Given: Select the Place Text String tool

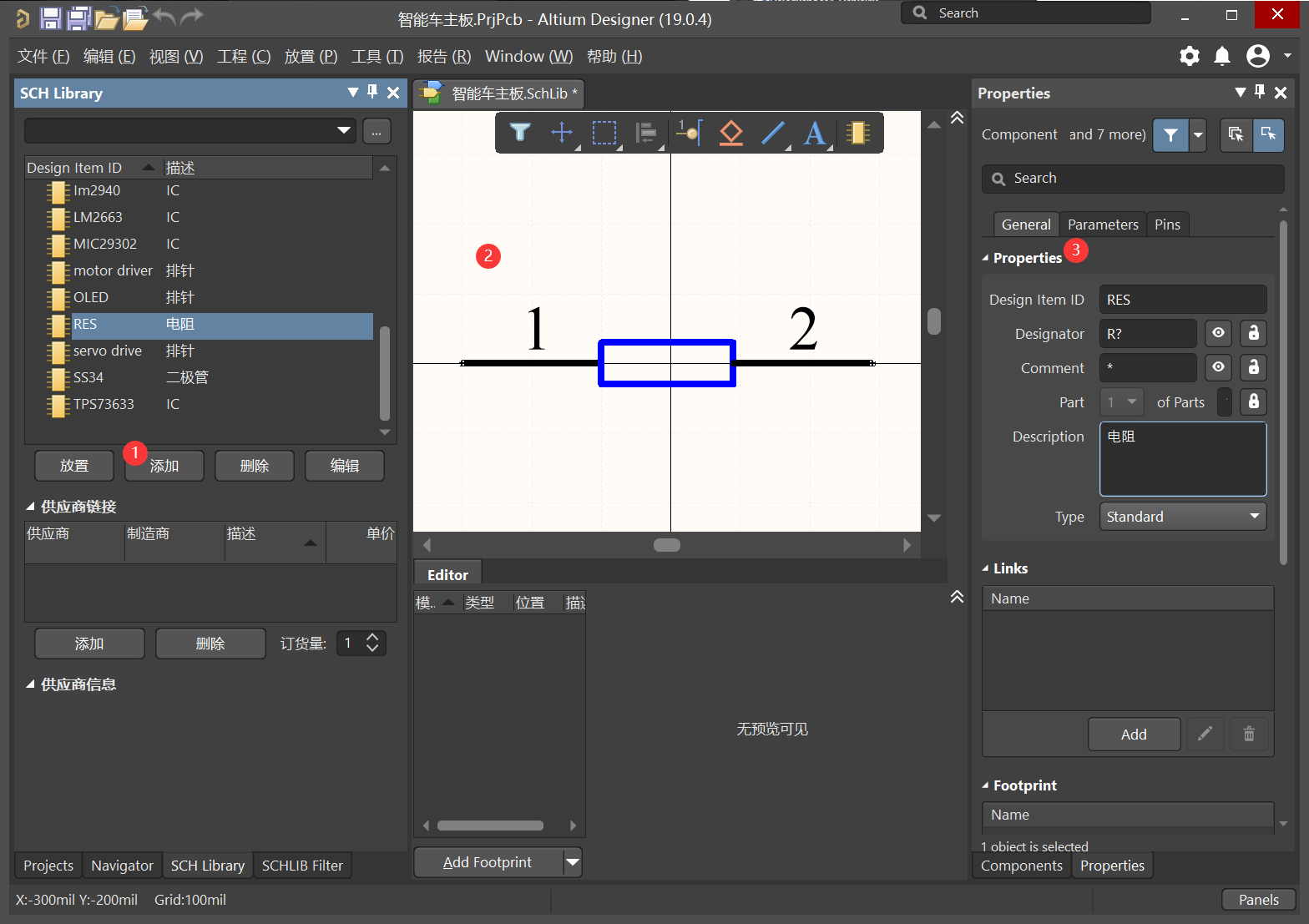Looking at the screenshot, I should click(x=815, y=133).
